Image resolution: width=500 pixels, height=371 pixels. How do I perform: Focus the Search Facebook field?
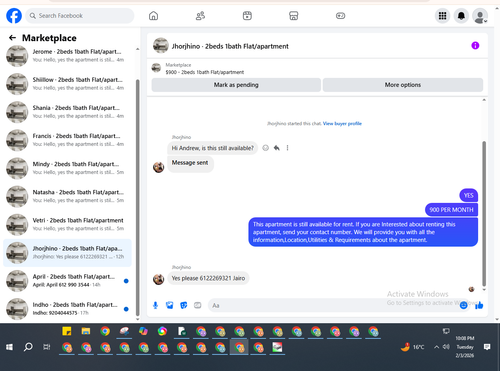click(x=80, y=16)
